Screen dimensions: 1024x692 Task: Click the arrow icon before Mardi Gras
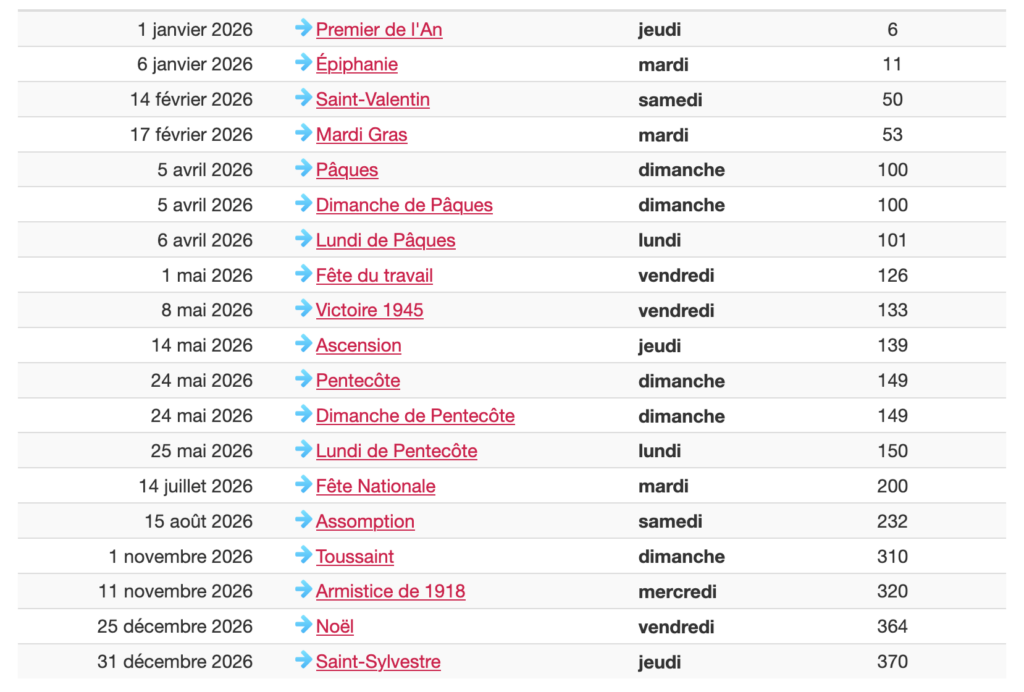304,133
